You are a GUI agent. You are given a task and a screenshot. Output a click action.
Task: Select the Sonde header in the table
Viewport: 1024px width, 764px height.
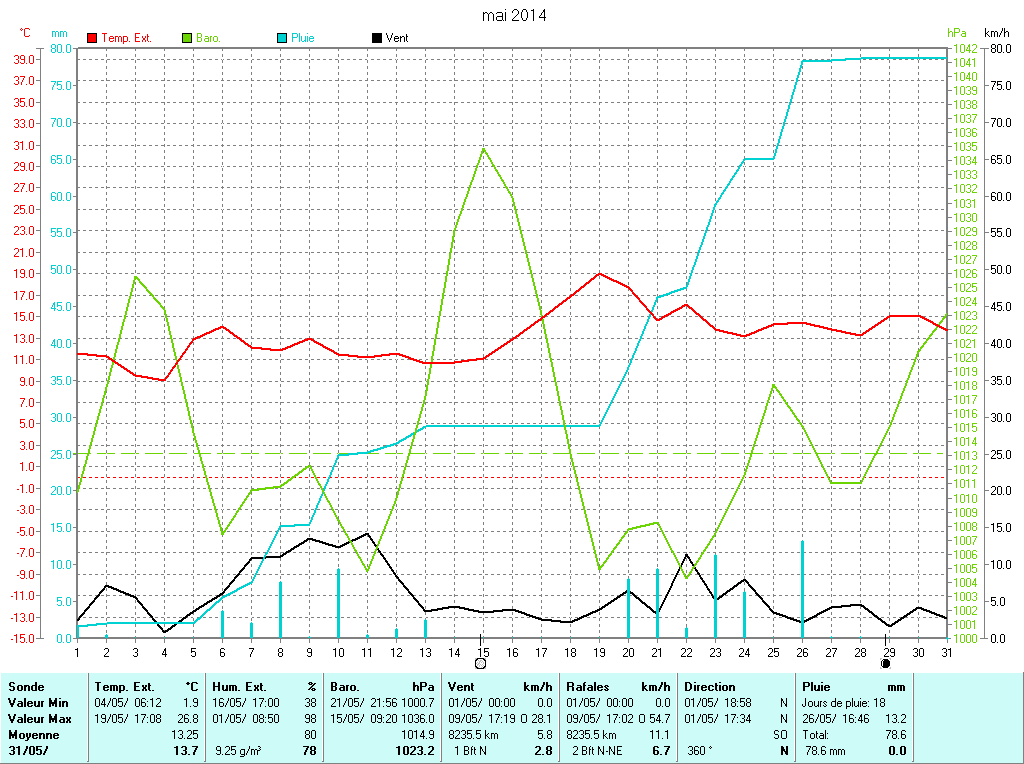26,687
